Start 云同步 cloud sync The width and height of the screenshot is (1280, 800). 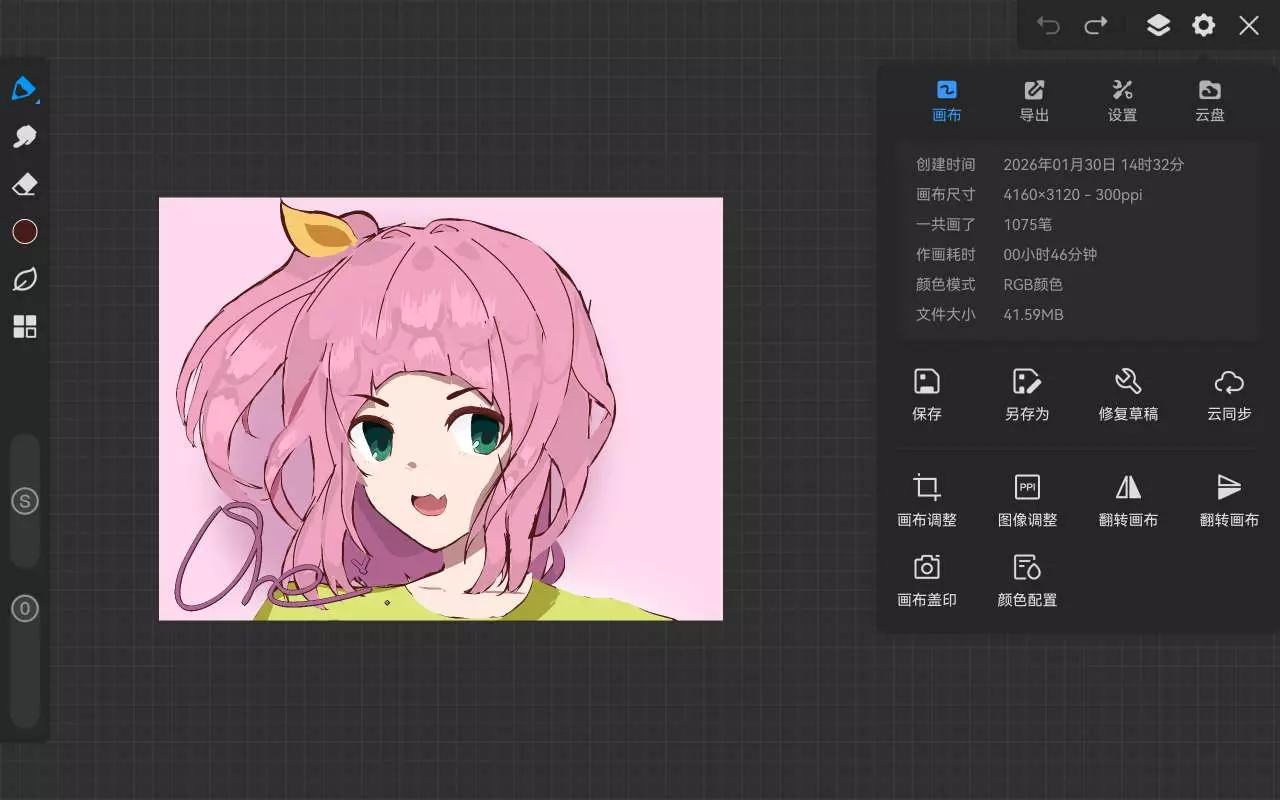tap(1229, 395)
